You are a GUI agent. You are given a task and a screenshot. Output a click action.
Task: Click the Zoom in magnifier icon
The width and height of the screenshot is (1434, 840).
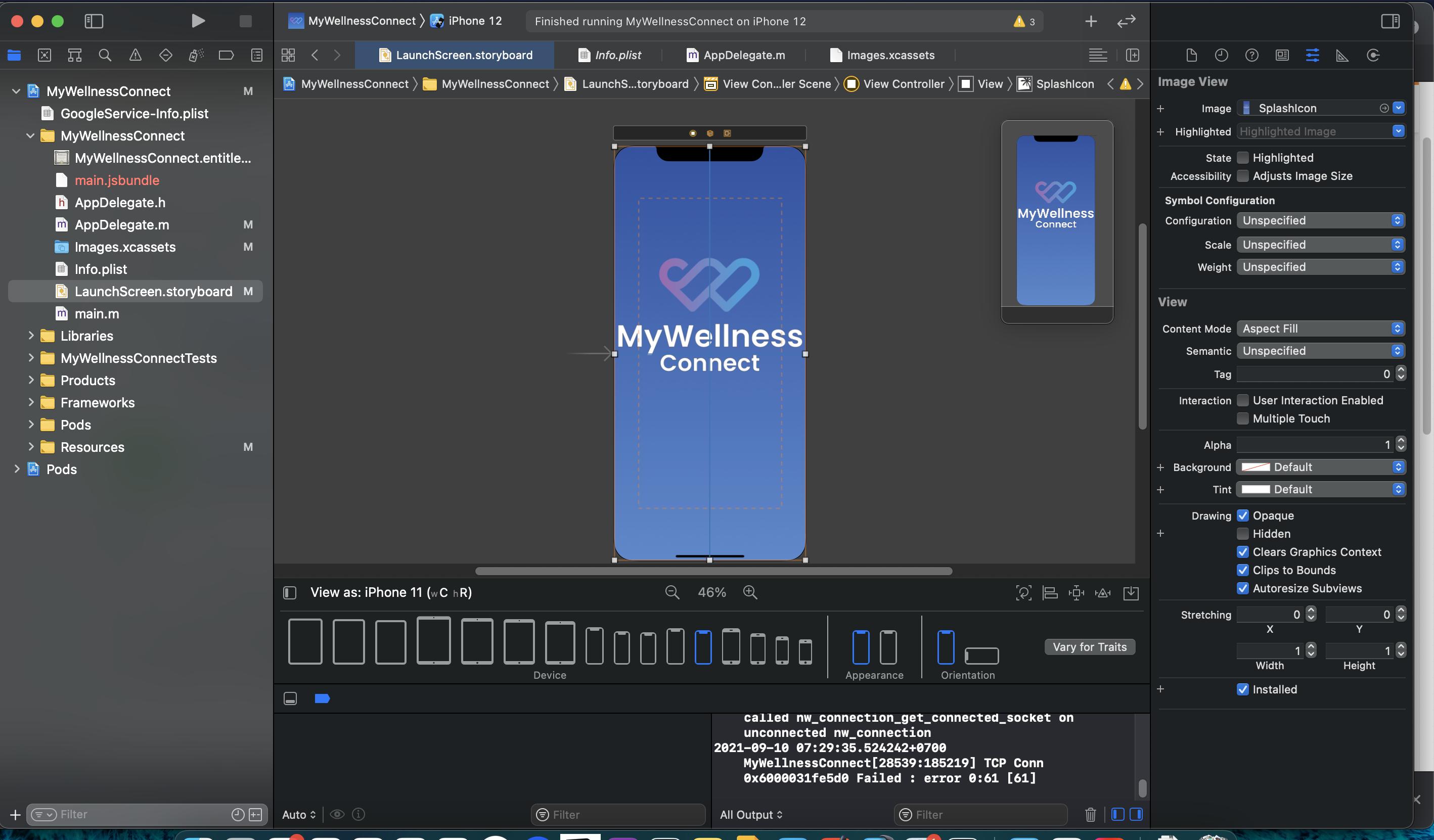[x=750, y=593]
